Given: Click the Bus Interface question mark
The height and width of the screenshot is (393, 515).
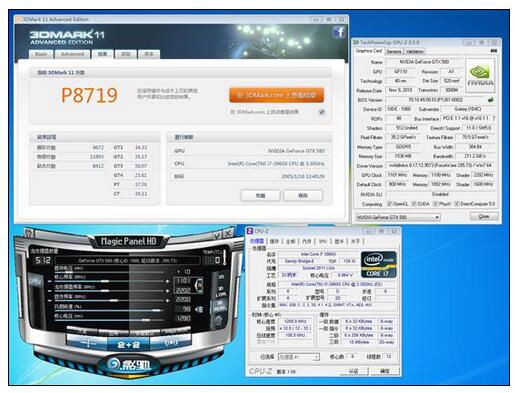Looking at the screenshot, I should 494,118.
